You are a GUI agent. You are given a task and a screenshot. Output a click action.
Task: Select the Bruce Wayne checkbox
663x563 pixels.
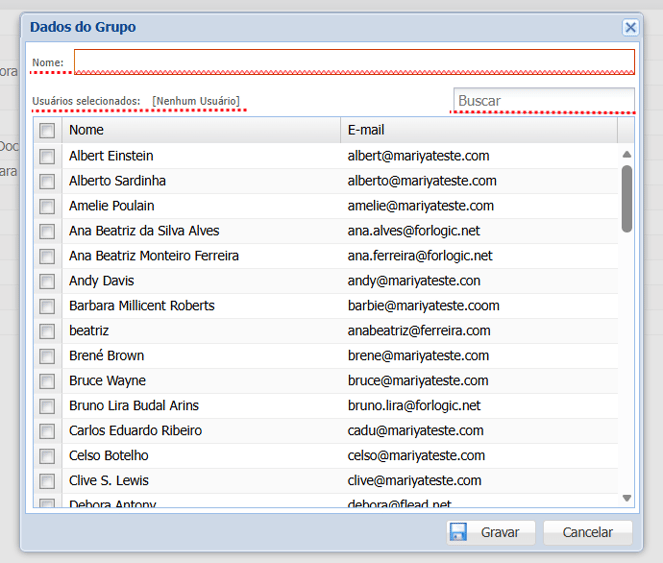click(47, 381)
